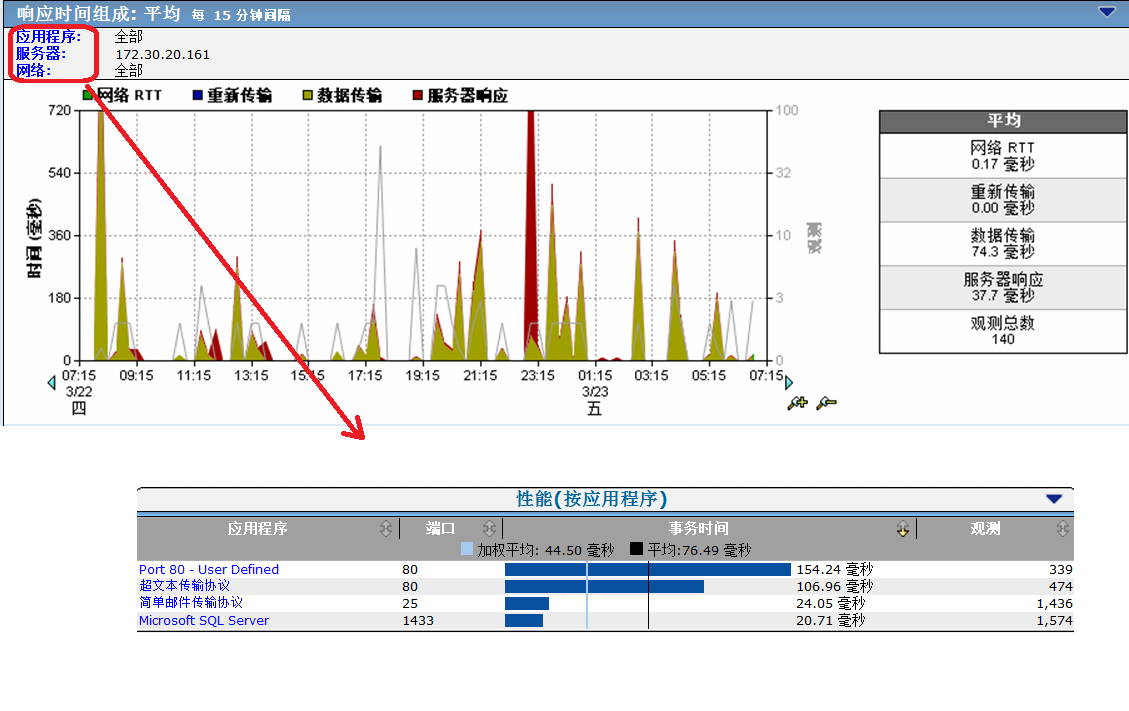This screenshot has width=1129, height=711.
Task: Go to later time range with right arrow
Action: tap(788, 383)
